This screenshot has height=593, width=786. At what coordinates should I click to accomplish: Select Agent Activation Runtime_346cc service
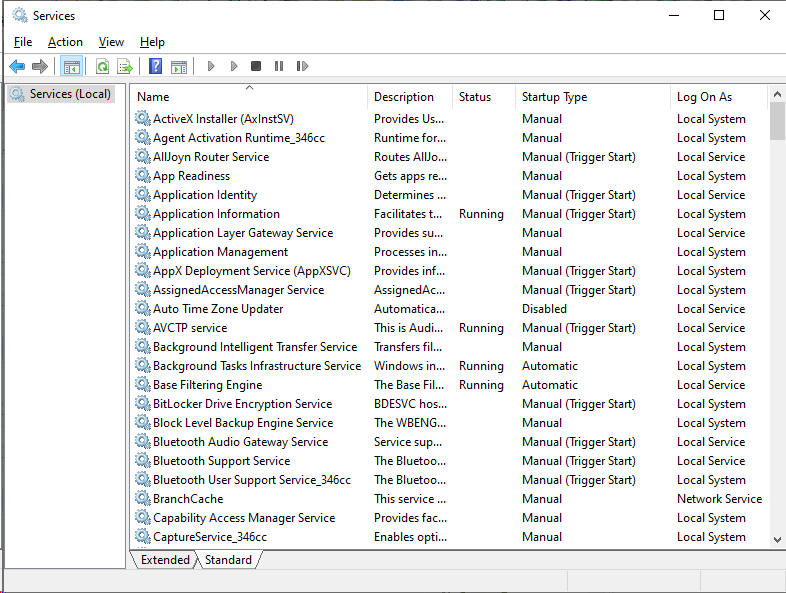(x=239, y=138)
